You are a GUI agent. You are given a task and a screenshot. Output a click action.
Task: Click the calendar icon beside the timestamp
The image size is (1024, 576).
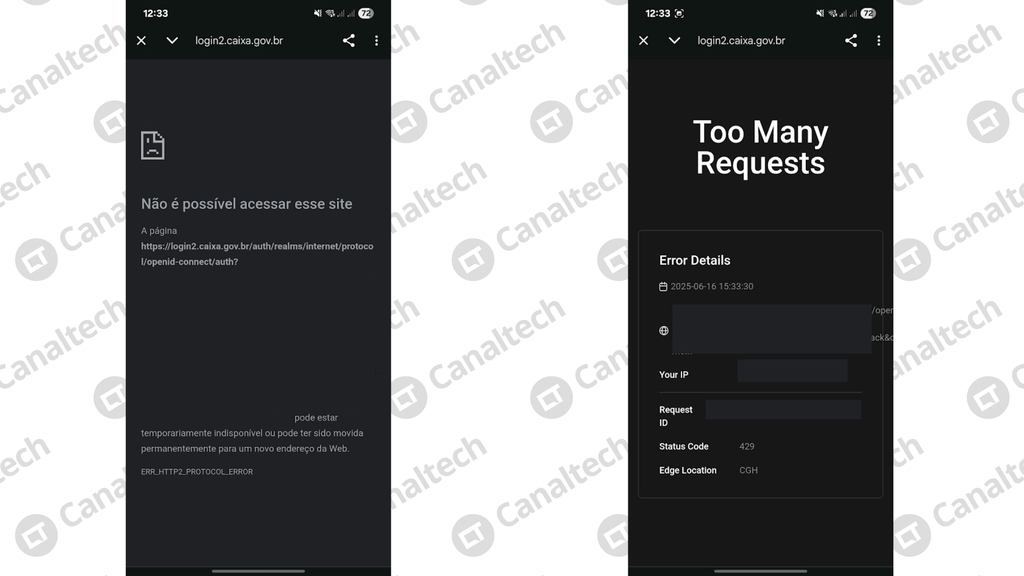(x=663, y=287)
